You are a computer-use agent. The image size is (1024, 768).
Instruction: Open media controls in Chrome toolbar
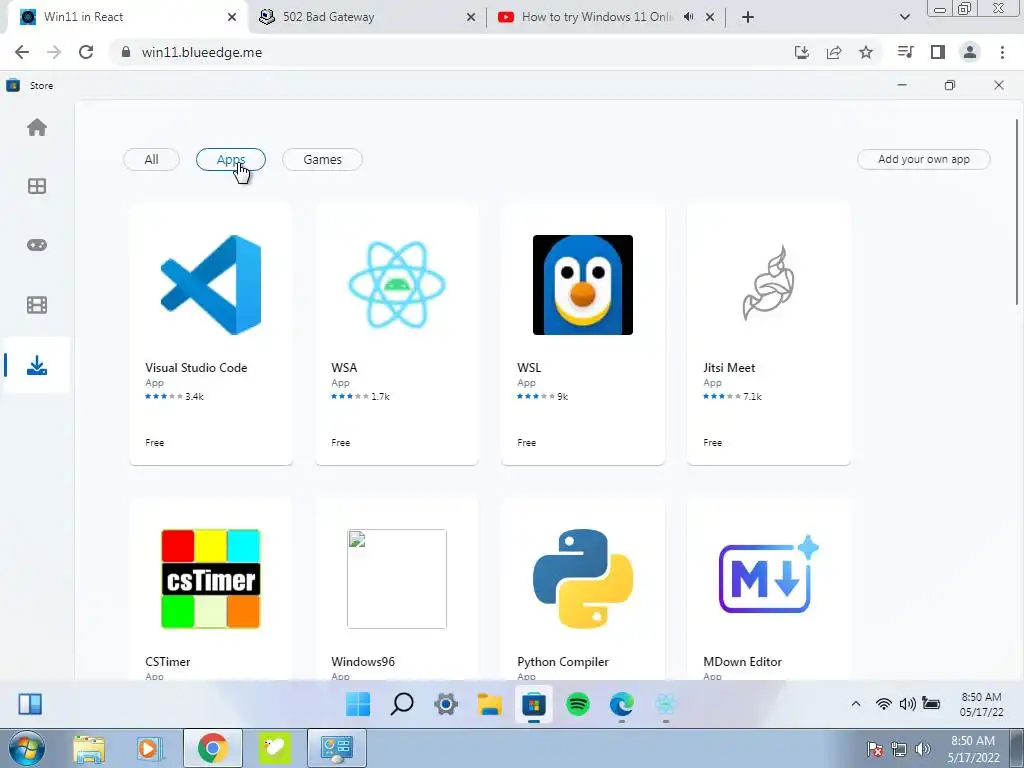[x=905, y=52]
